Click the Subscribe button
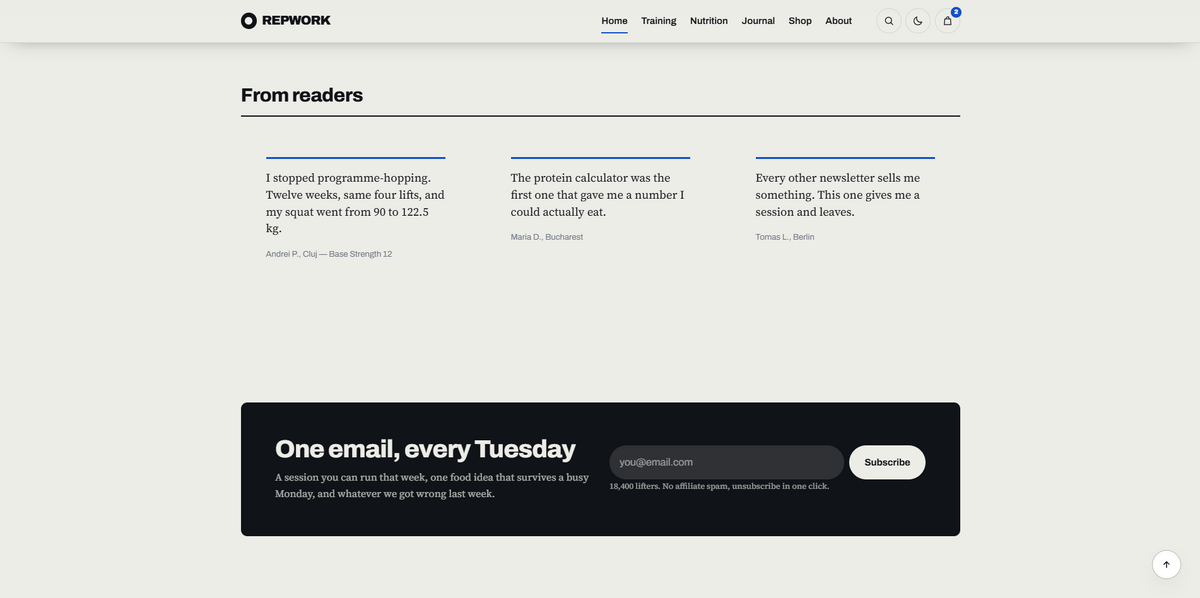Screen dimensions: 1200x598 click(887, 462)
